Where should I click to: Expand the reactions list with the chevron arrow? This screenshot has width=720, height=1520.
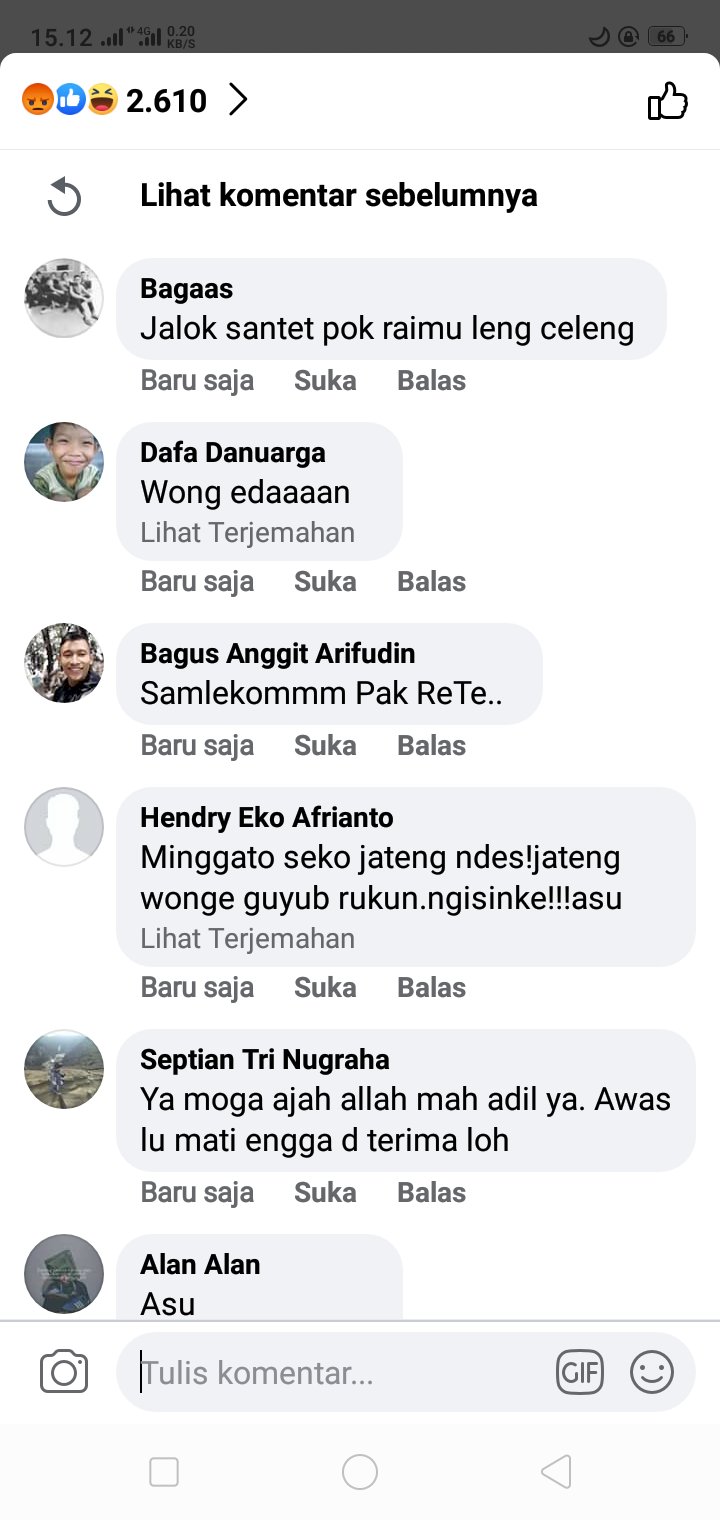pos(238,100)
